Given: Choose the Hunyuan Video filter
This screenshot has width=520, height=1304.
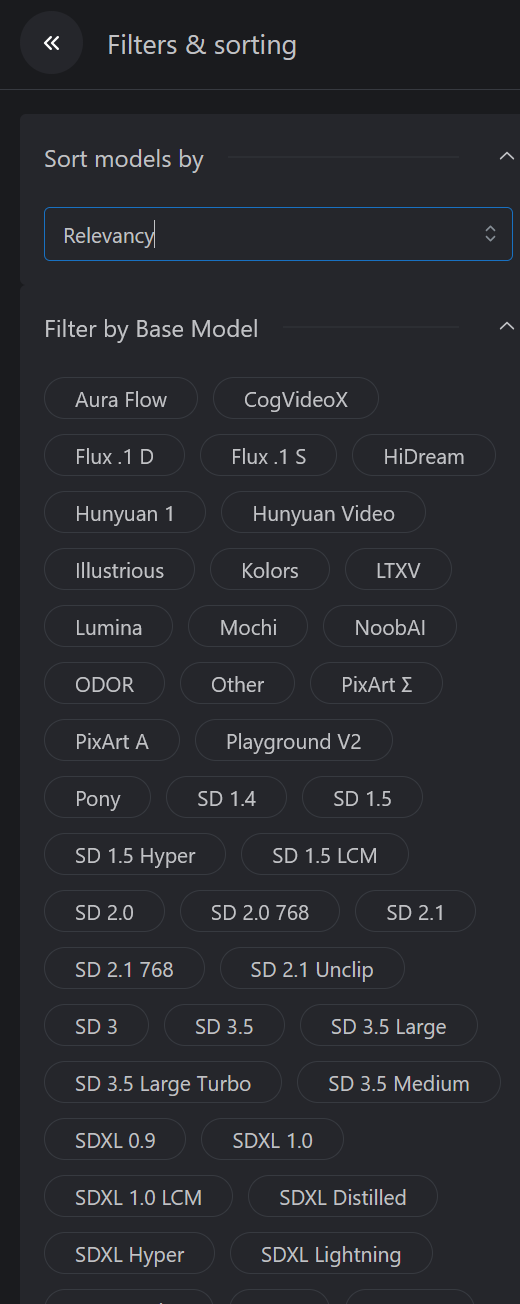Looking at the screenshot, I should click(324, 513).
